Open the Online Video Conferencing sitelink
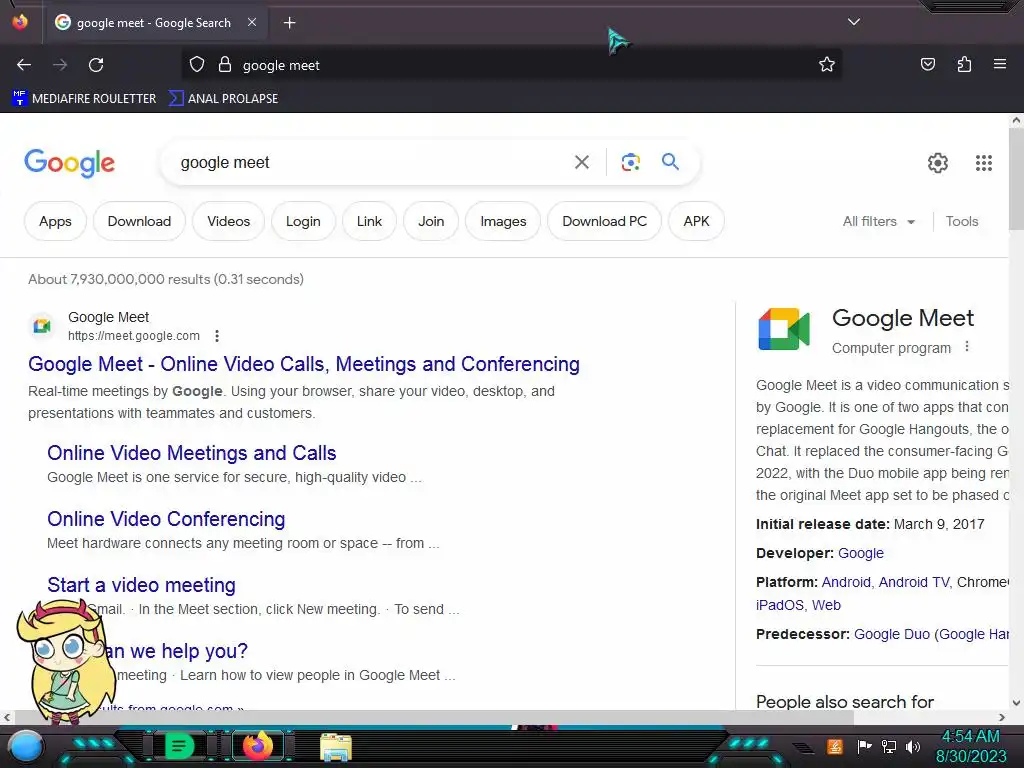Image resolution: width=1024 pixels, height=768 pixels. 166,519
